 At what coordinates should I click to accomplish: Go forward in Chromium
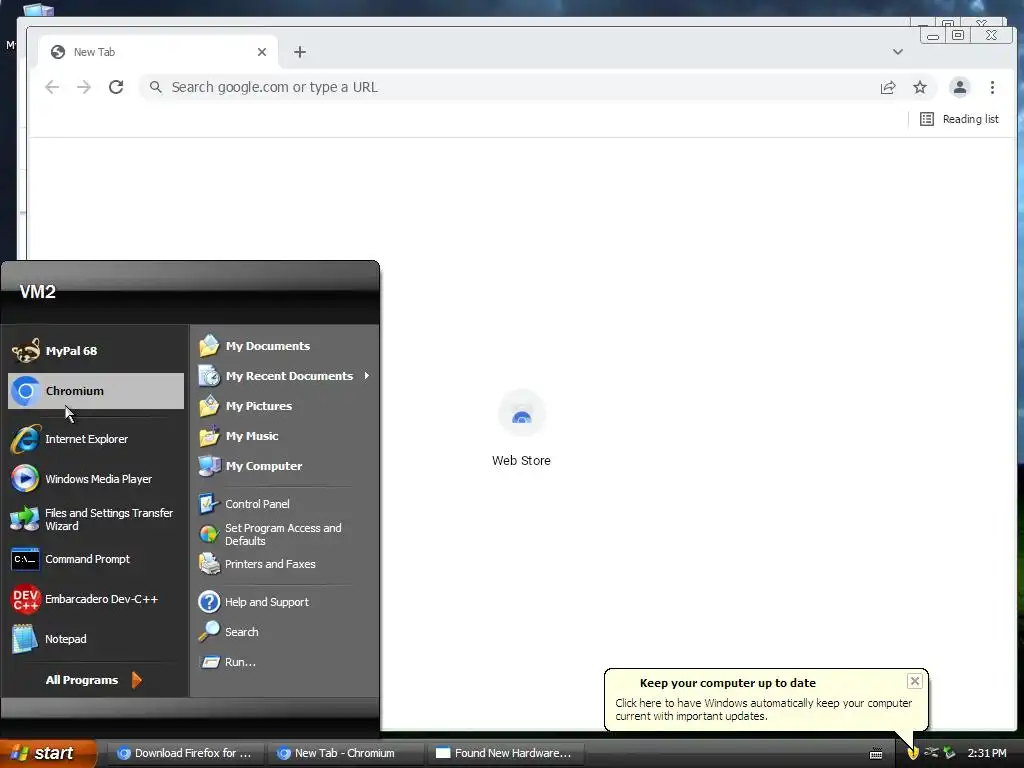(84, 87)
